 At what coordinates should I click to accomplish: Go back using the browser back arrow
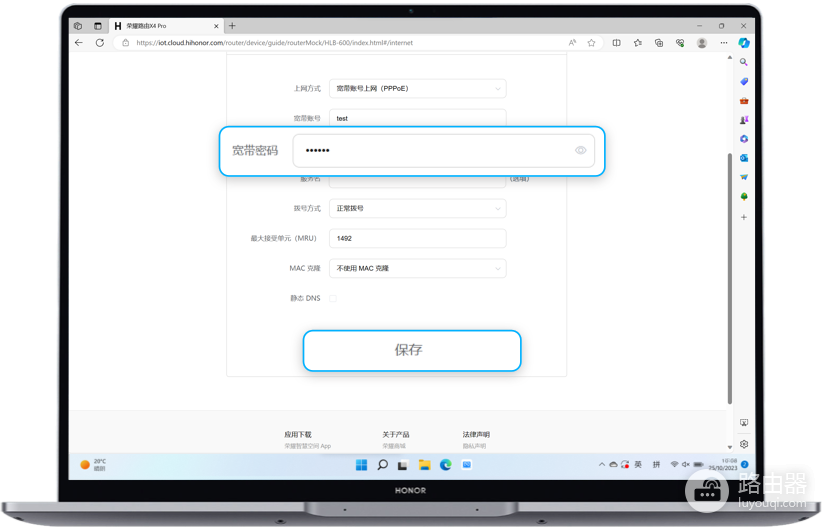[x=79, y=43]
